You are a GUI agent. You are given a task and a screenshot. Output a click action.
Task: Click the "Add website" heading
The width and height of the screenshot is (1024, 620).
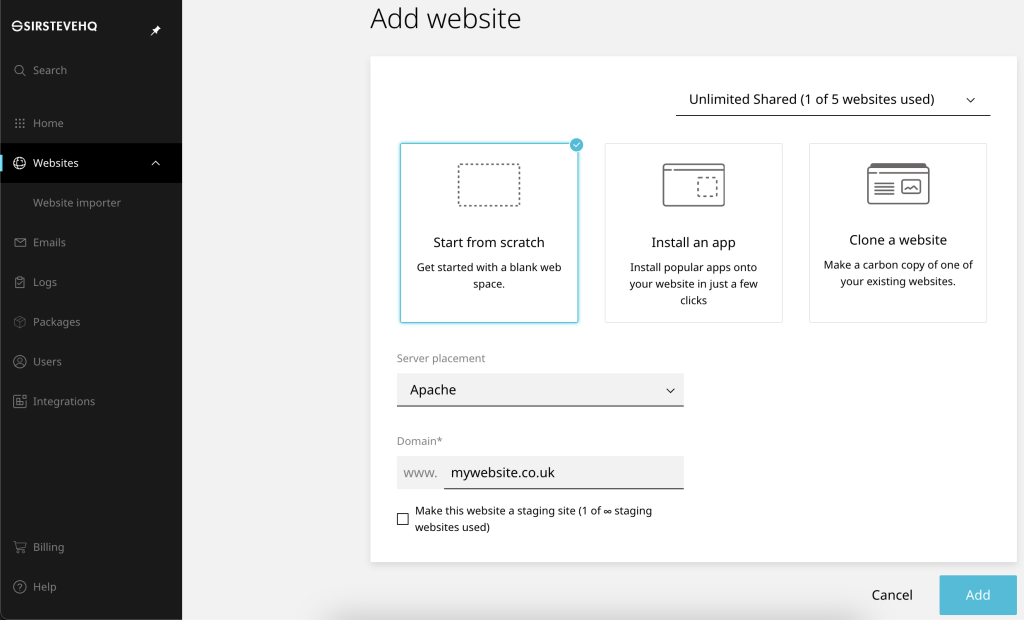coord(446,18)
